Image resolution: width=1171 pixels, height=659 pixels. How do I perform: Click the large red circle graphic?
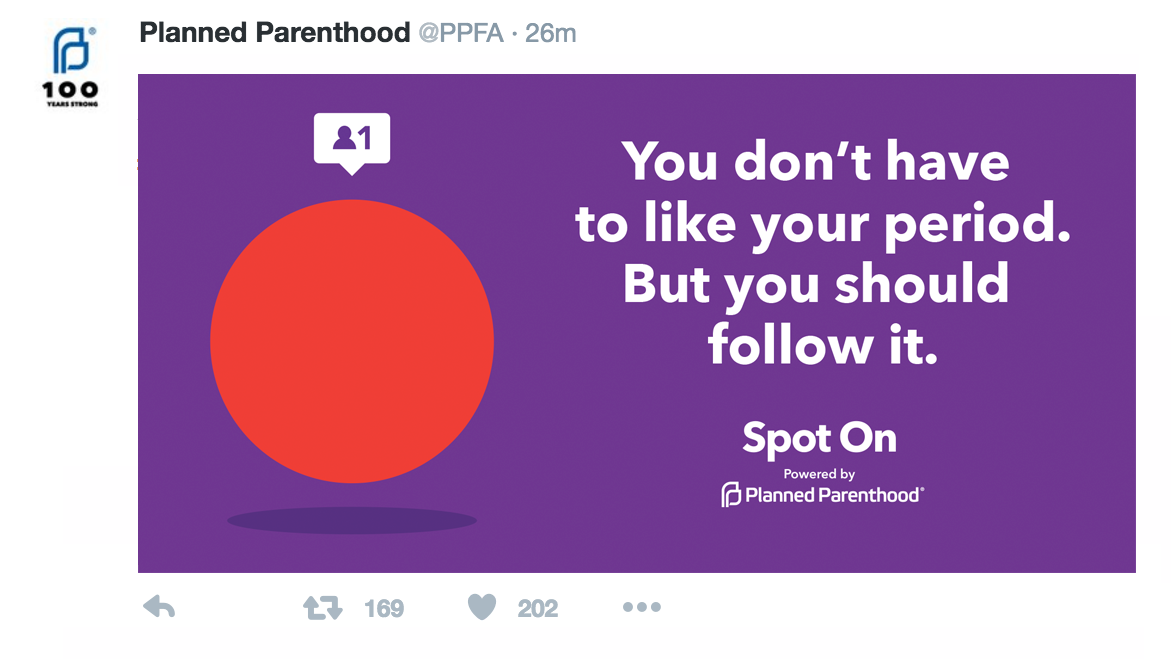point(352,341)
